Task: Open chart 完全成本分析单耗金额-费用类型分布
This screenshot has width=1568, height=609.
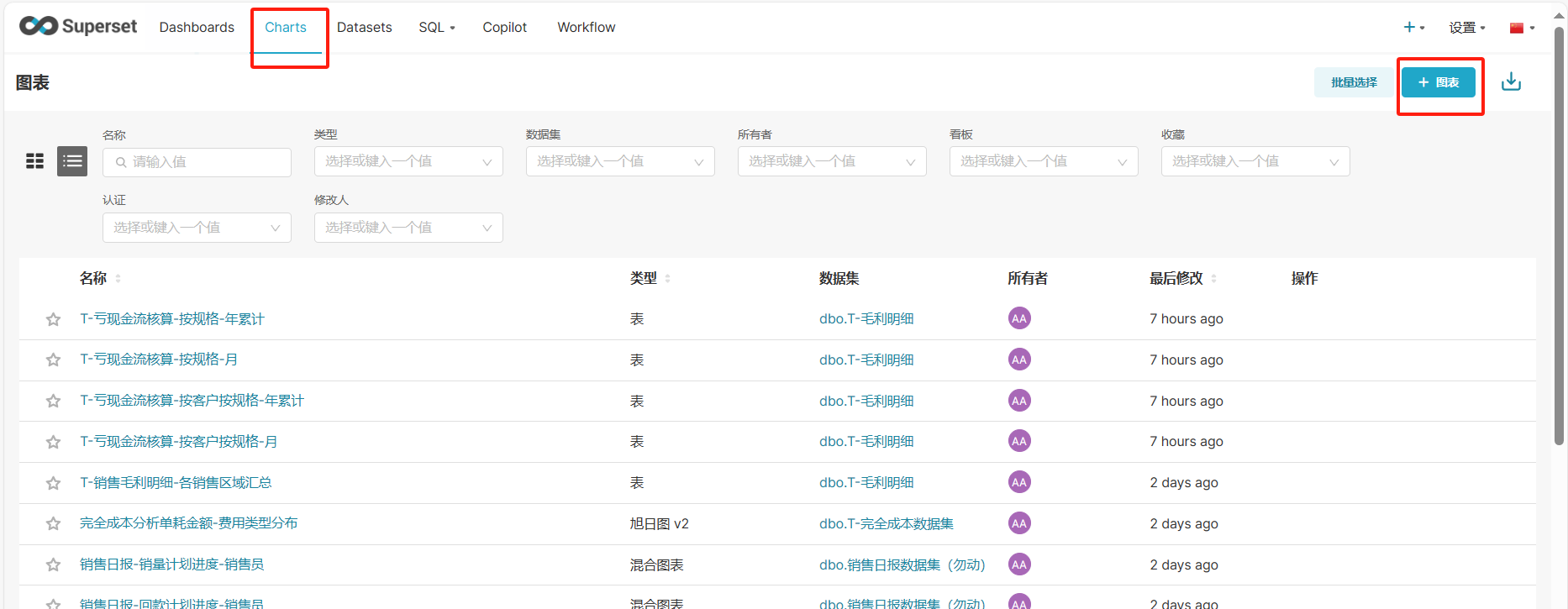Action: click(x=188, y=523)
